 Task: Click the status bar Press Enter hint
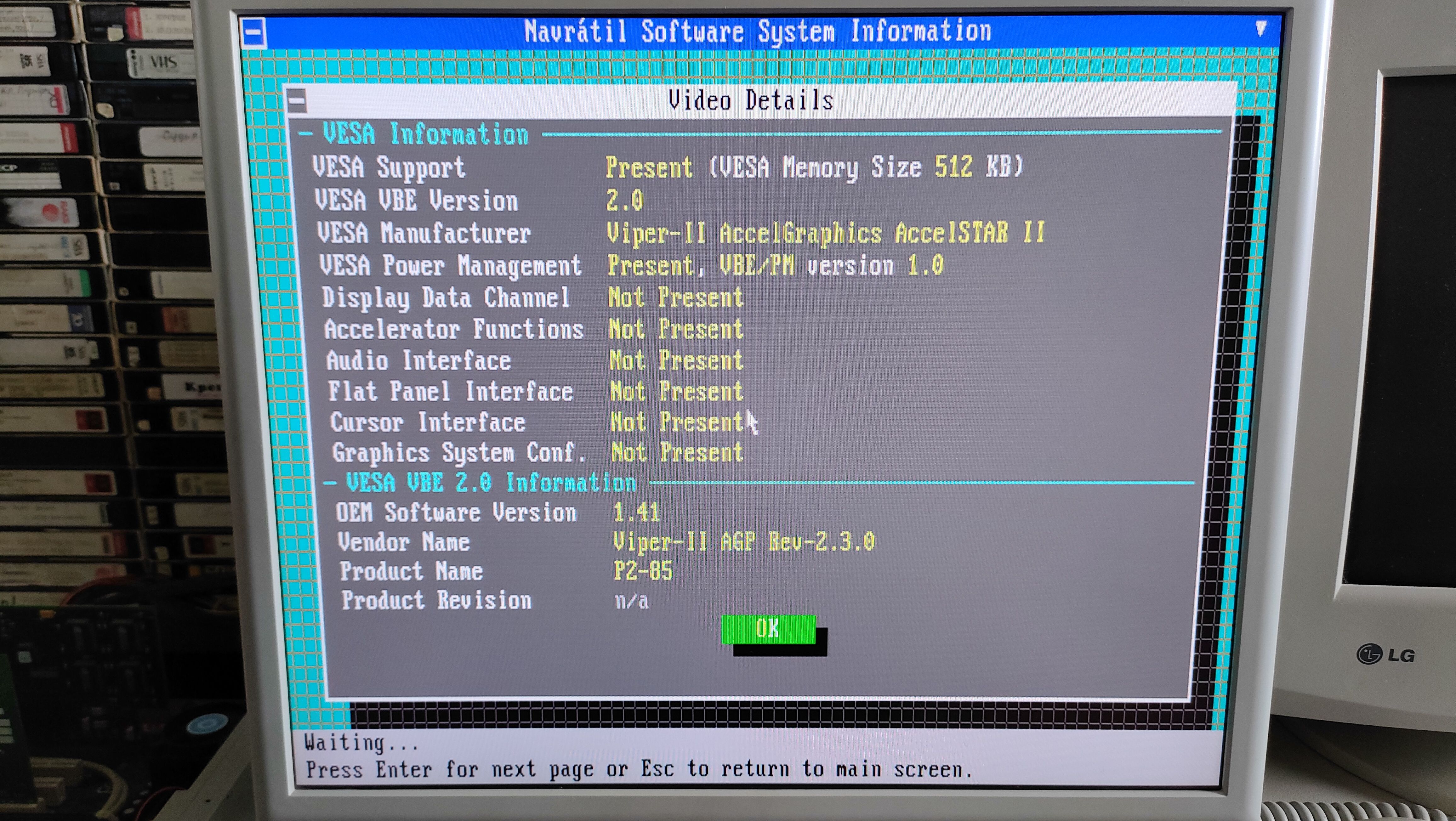point(639,770)
